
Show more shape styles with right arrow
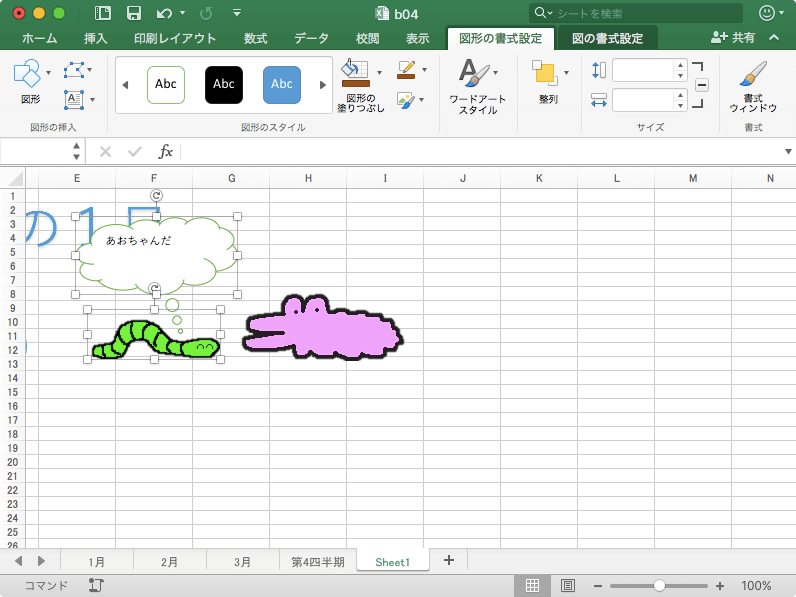pyautogui.click(x=322, y=85)
